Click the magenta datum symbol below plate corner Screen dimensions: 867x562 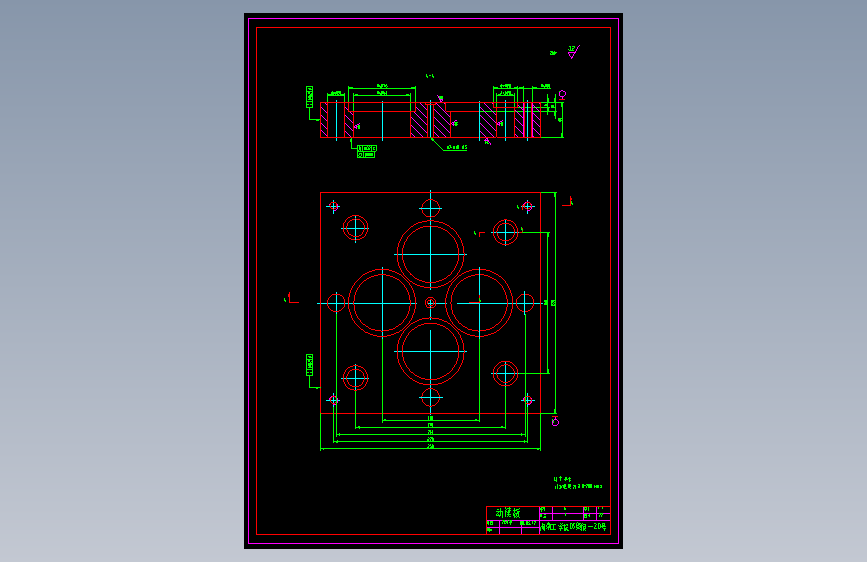555,422
